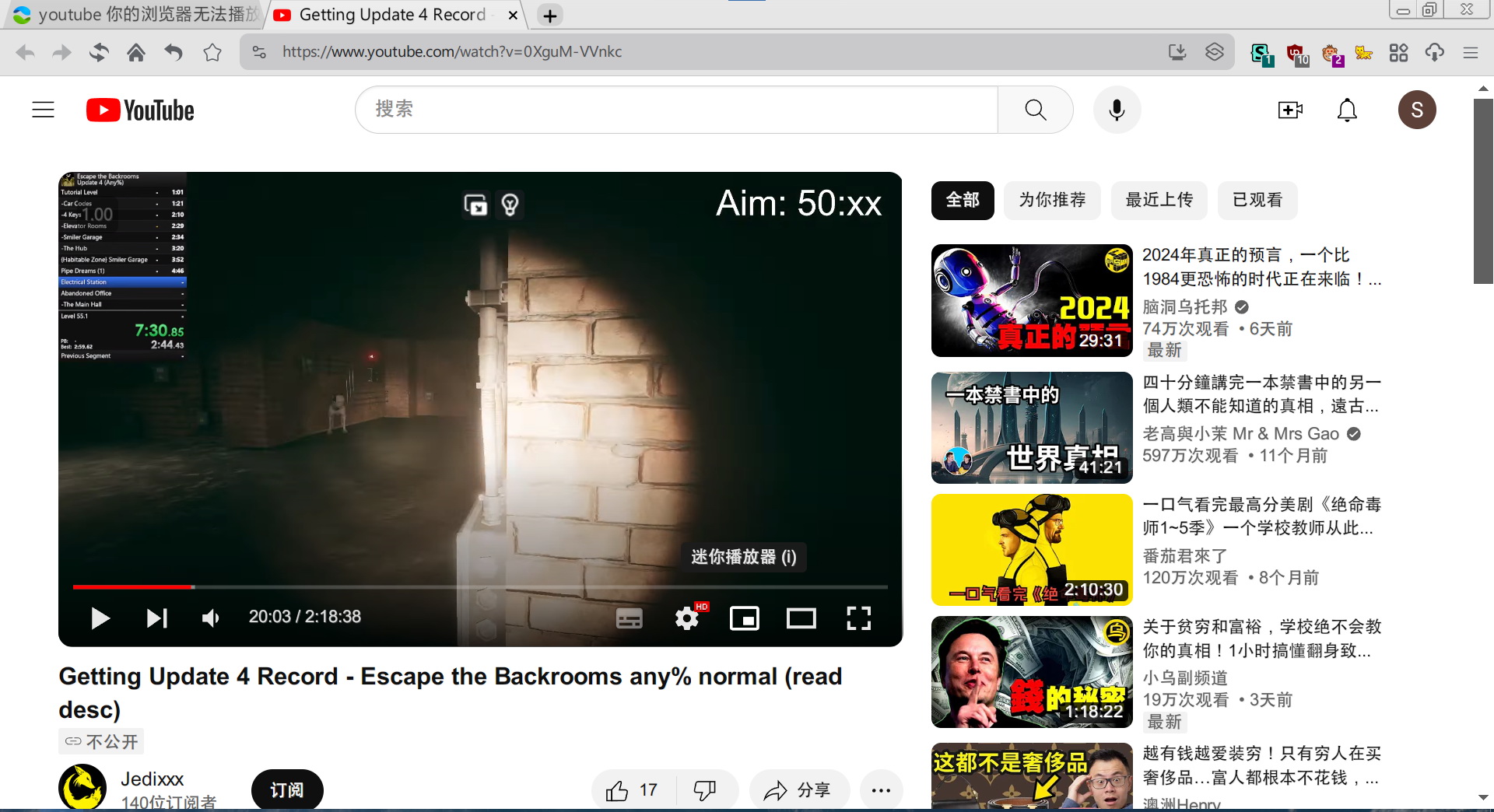Open the create video icon
The height and width of the screenshot is (812, 1494).
pyautogui.click(x=1289, y=110)
